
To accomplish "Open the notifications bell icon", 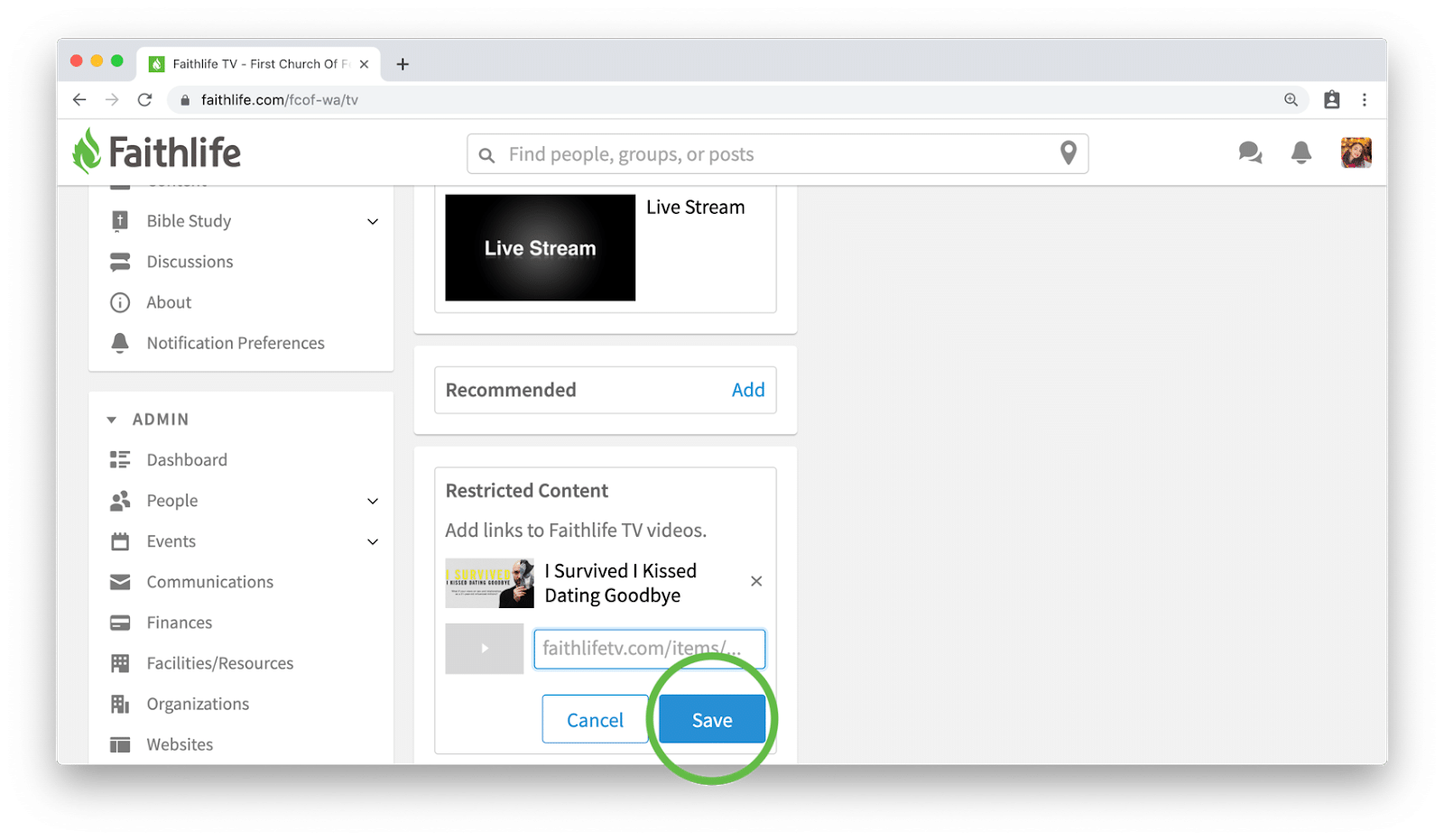I will point(1301,152).
